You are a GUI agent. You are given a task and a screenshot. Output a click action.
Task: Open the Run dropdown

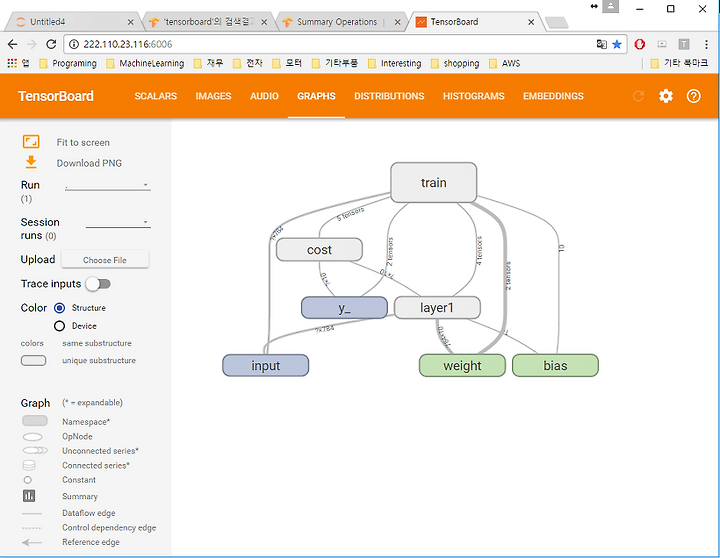108,185
